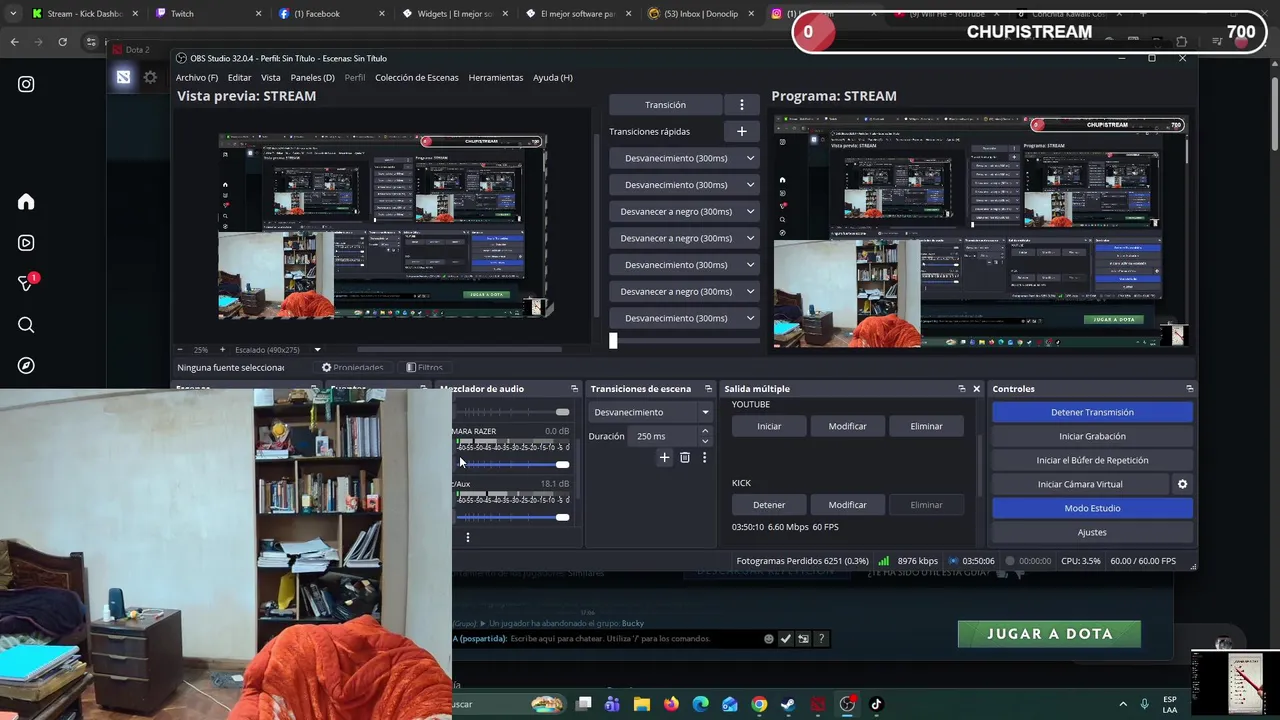Stop the stream with Detener Transmisión

pos(1092,412)
